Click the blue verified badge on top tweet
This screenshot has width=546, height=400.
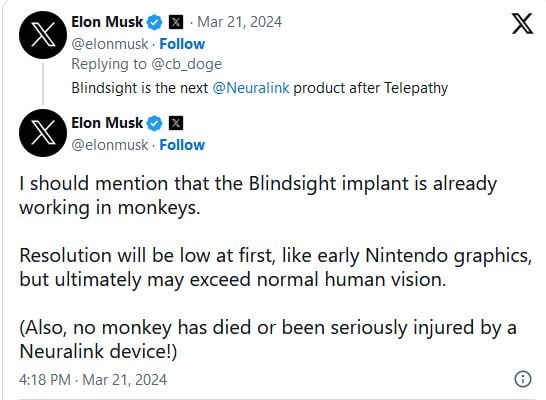point(155,23)
